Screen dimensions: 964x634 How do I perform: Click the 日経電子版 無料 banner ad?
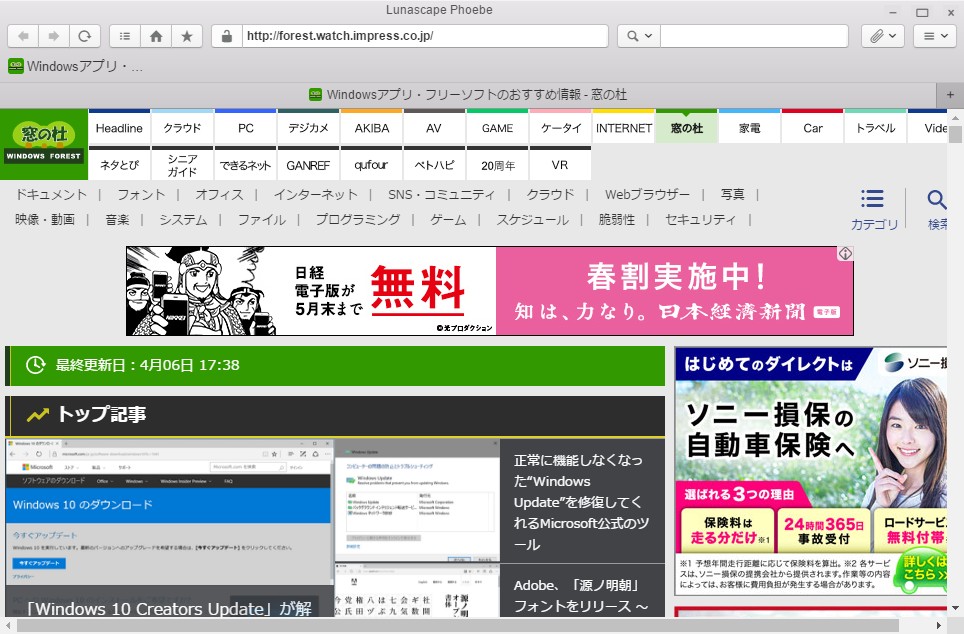click(x=489, y=291)
